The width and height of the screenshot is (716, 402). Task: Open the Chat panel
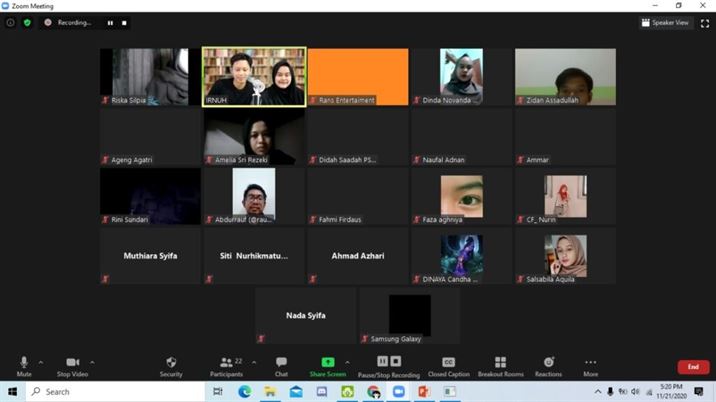click(281, 365)
